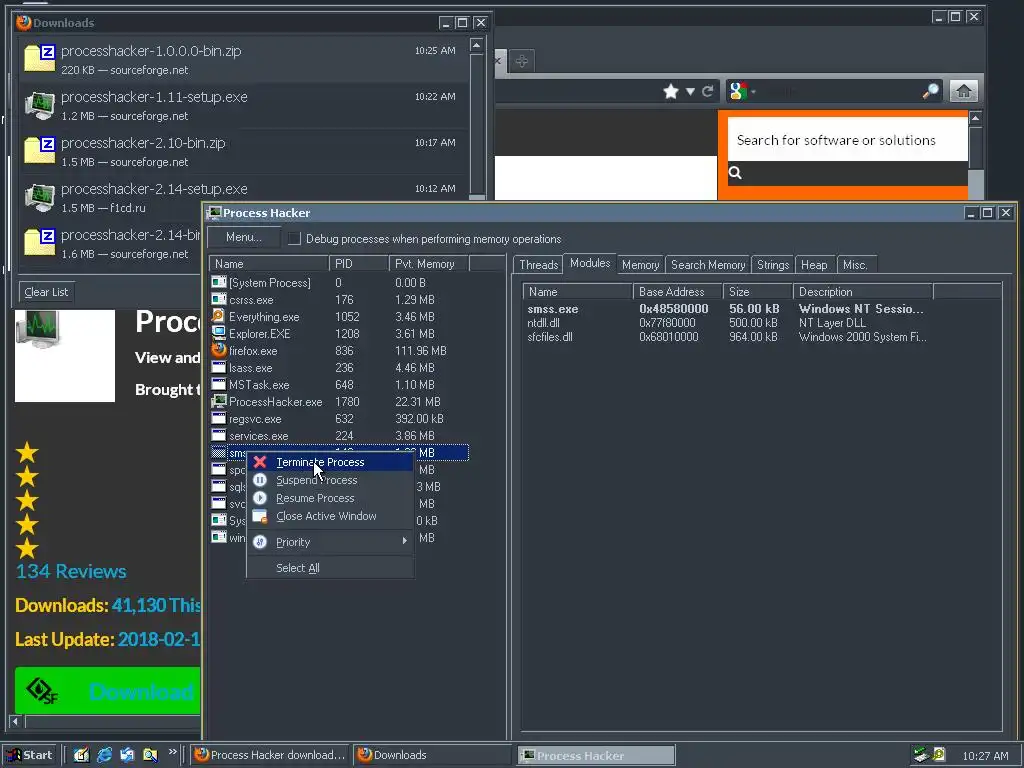Screen dimensions: 1024x768
Task: Sort by Pvt. Memory column header
Action: (428, 264)
